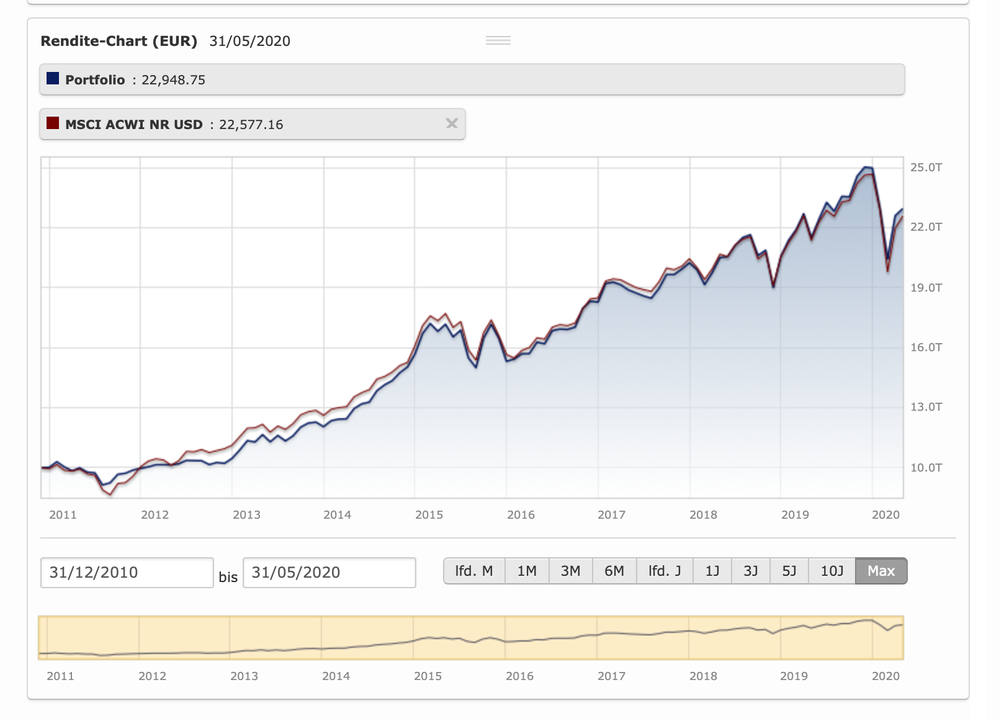This screenshot has height=721, width=999.
Task: Click the Portfolio legend bar
Action: click(x=472, y=80)
